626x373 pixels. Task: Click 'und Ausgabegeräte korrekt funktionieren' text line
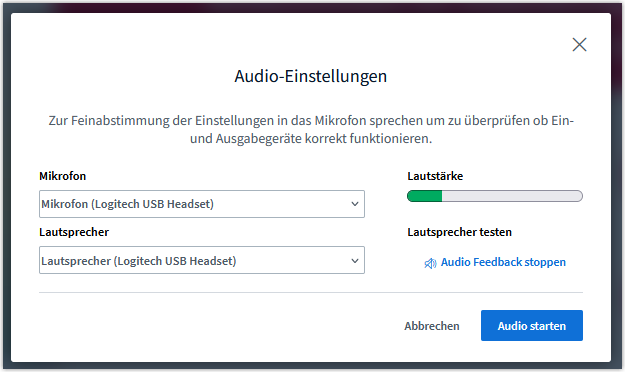click(x=311, y=139)
